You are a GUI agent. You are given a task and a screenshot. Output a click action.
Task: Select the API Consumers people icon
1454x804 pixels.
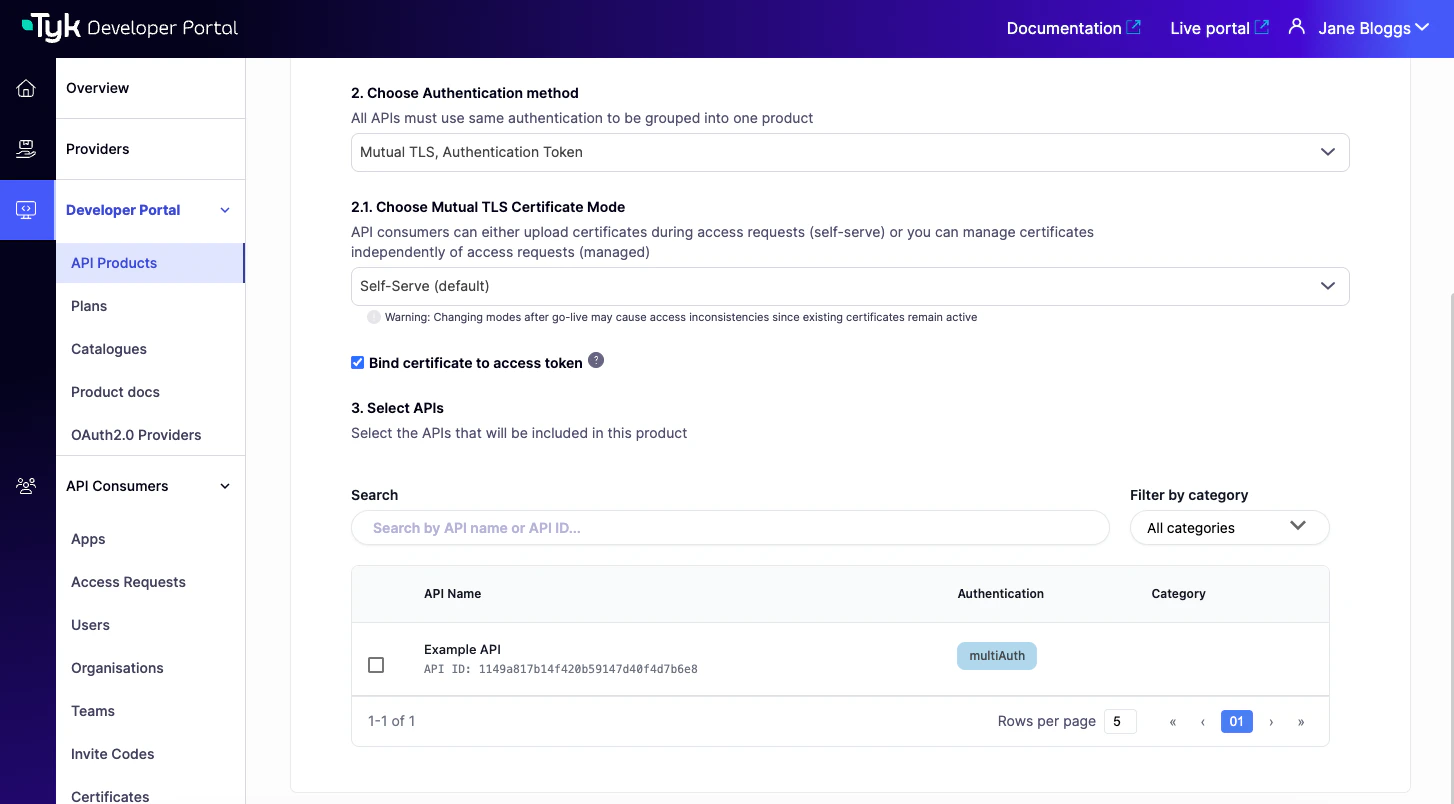pyautogui.click(x=27, y=485)
